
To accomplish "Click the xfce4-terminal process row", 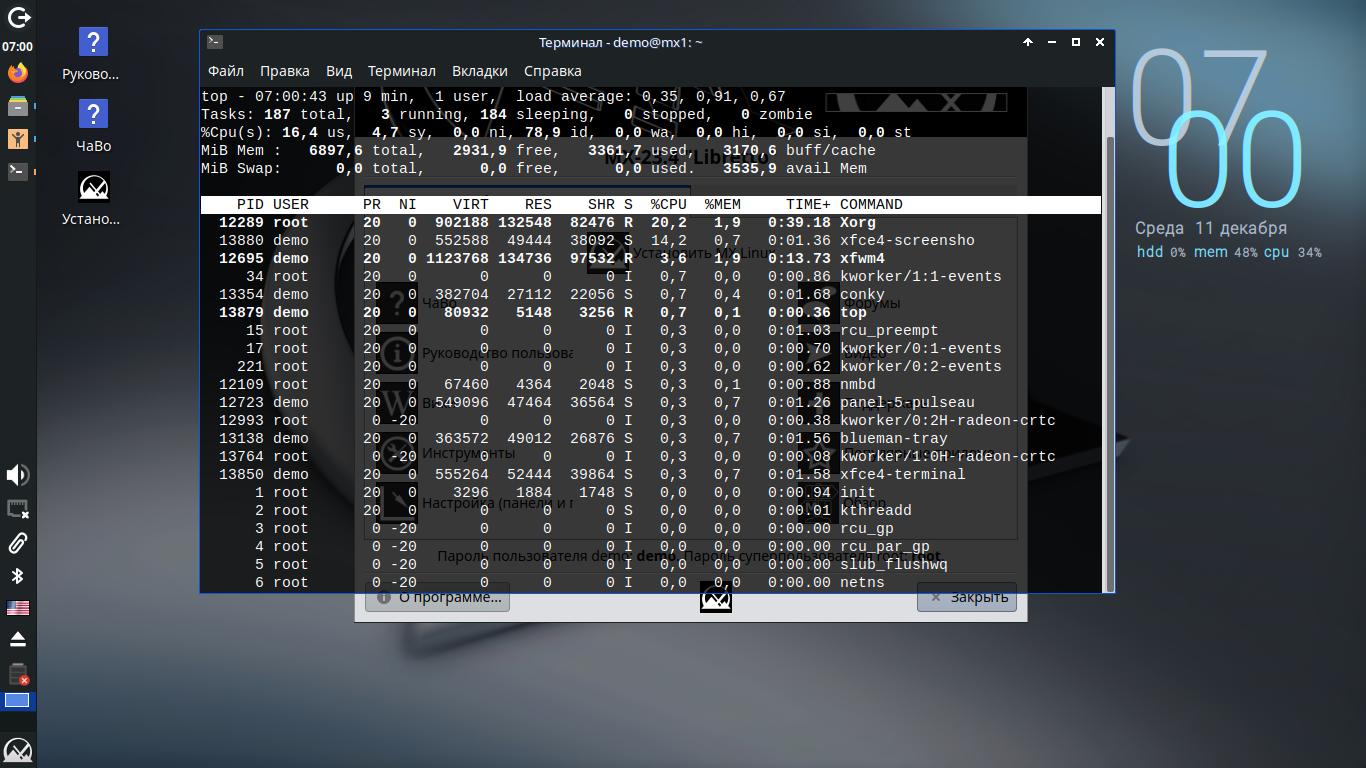I will click(651, 474).
